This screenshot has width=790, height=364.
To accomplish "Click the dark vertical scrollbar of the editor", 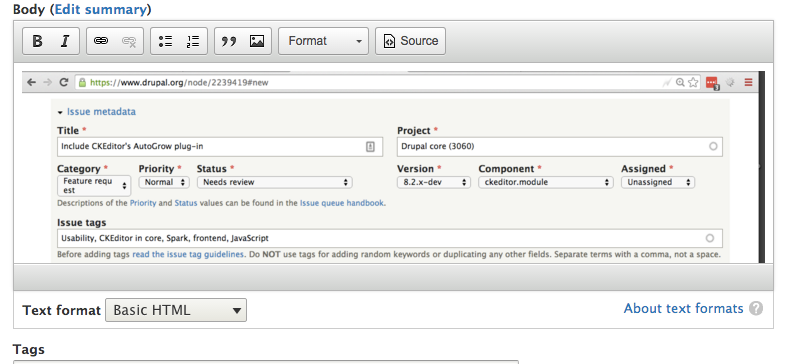I will pos(762,167).
